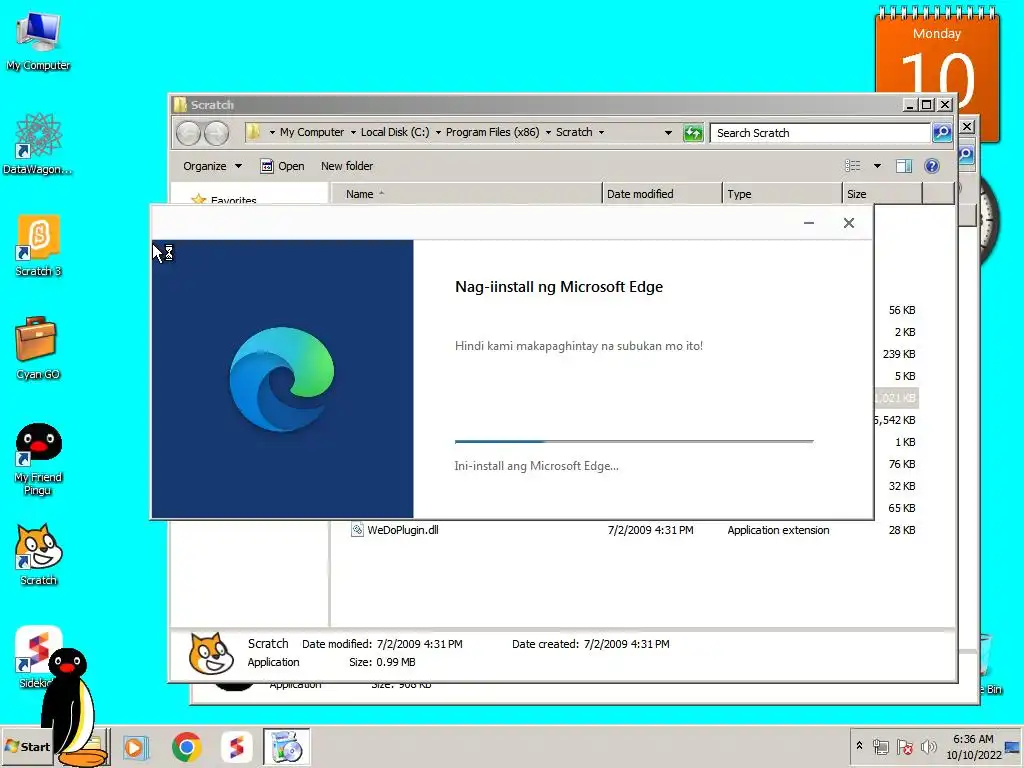
Task: Expand the dropdown arrow after Scratch breadcrumb
Action: 601,133
